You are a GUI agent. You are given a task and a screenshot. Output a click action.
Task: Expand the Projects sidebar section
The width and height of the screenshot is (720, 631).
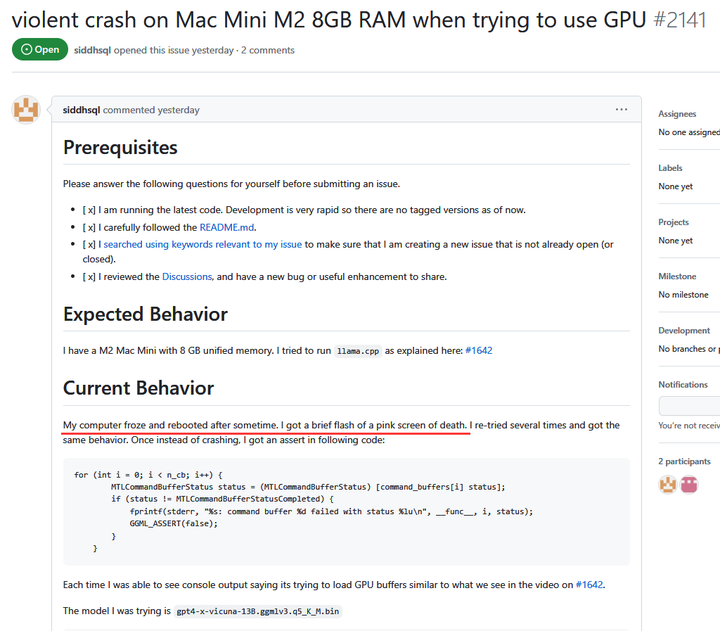coord(673,222)
